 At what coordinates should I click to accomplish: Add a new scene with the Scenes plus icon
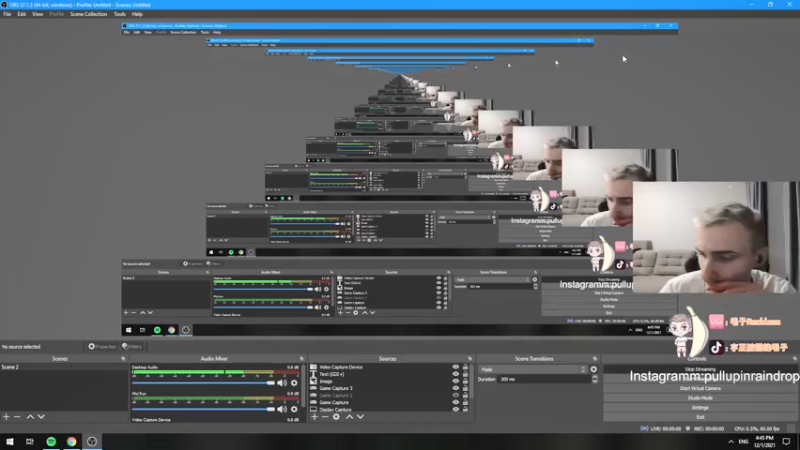tap(6, 417)
